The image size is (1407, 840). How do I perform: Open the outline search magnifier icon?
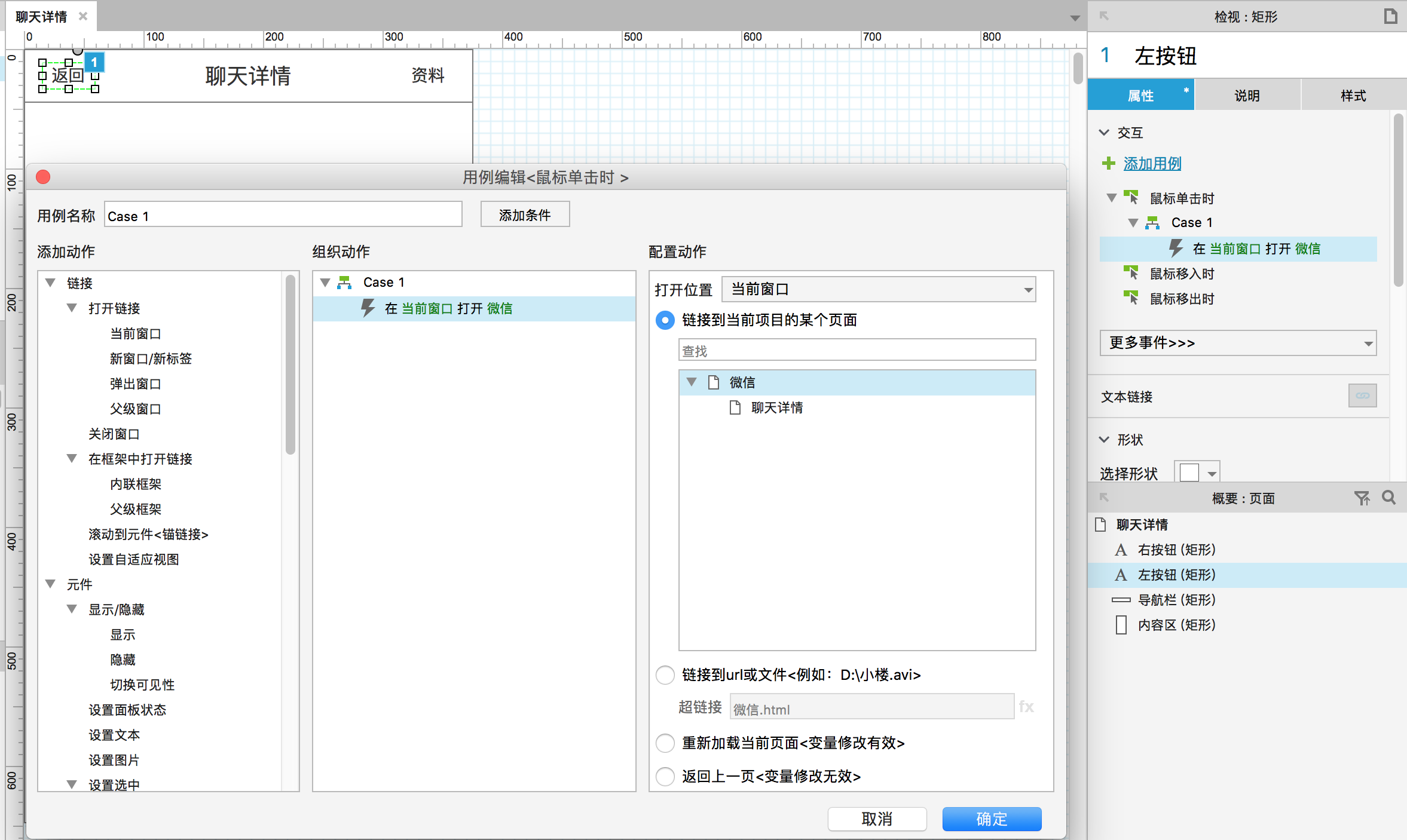pos(1388,498)
